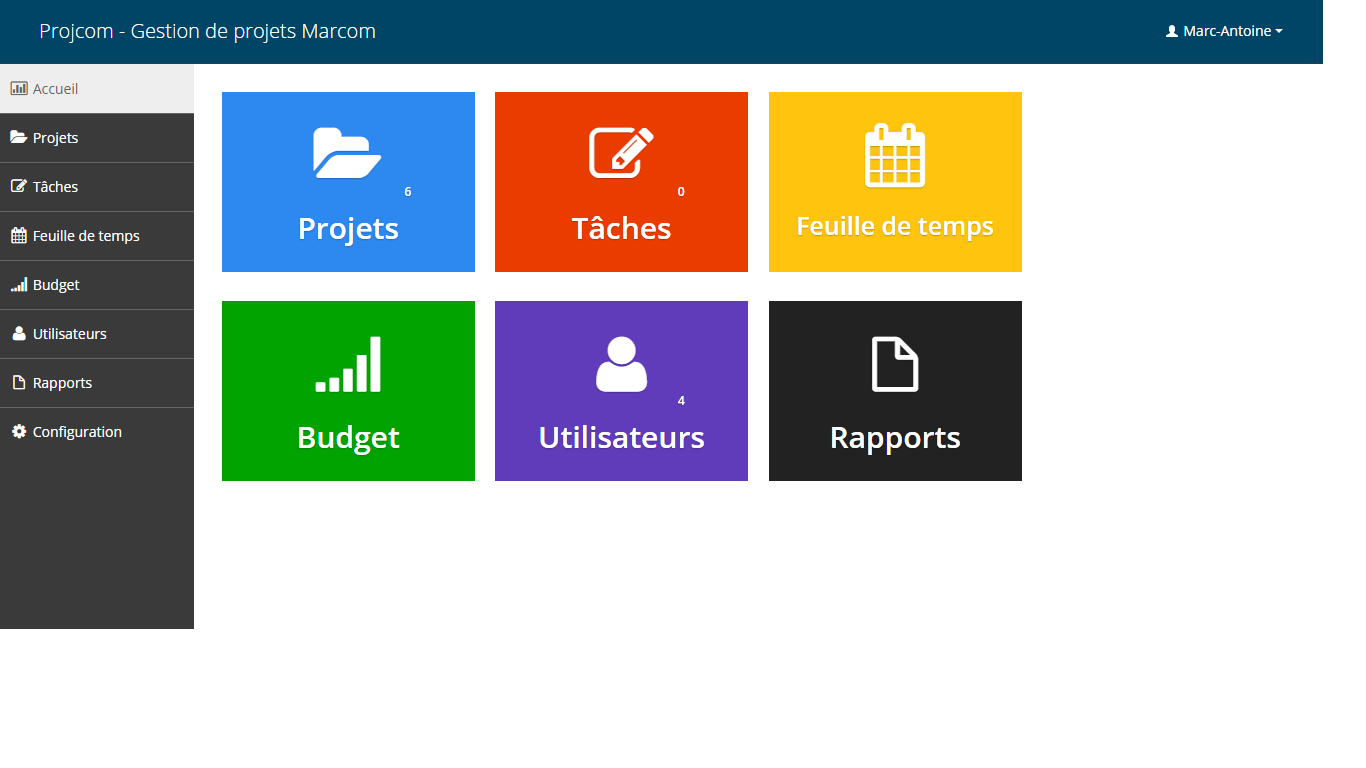Click the Tâches label on red tile
Screen dimensions: 1366x768
[621, 228]
